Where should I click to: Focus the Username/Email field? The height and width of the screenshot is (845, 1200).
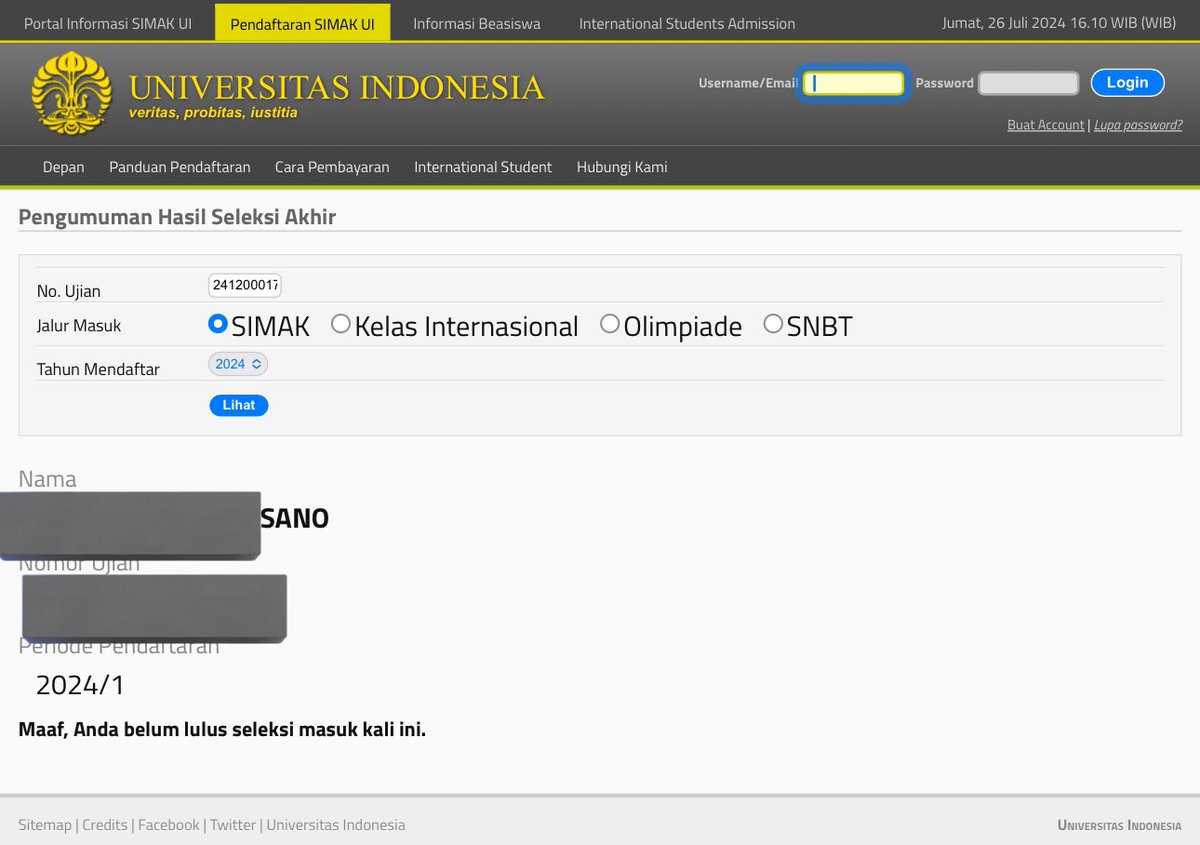[854, 83]
